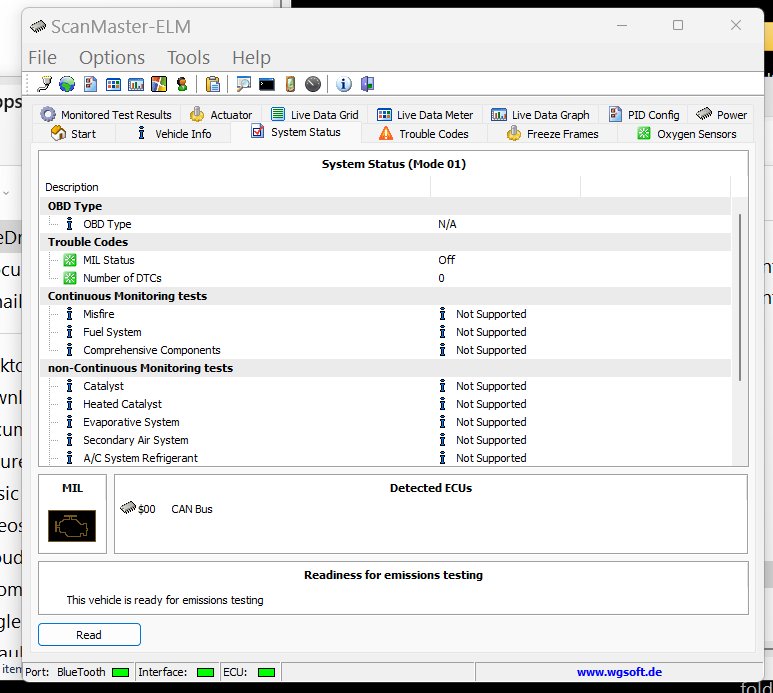This screenshot has height=693, width=773.
Task: Switch to the Live Data Meter tab
Action: (424, 115)
